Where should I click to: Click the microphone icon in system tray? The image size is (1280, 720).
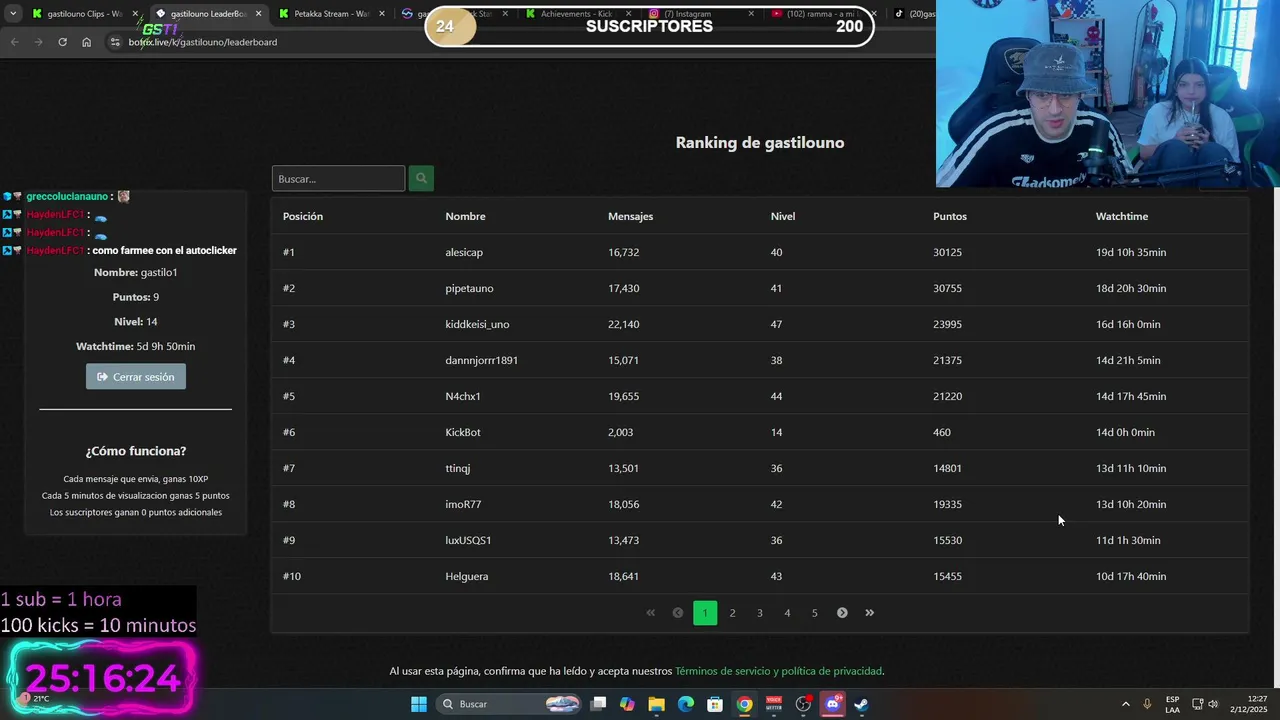(1147, 704)
